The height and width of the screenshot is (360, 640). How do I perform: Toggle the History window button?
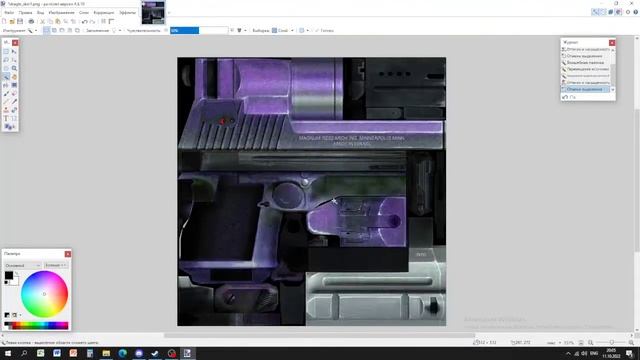(x=603, y=12)
